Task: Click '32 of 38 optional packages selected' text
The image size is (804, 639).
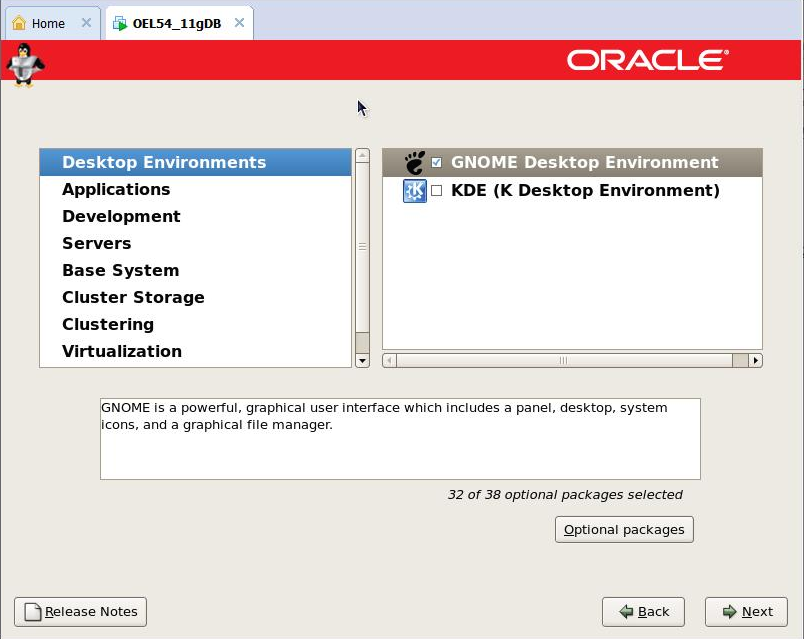Action: click(x=565, y=495)
